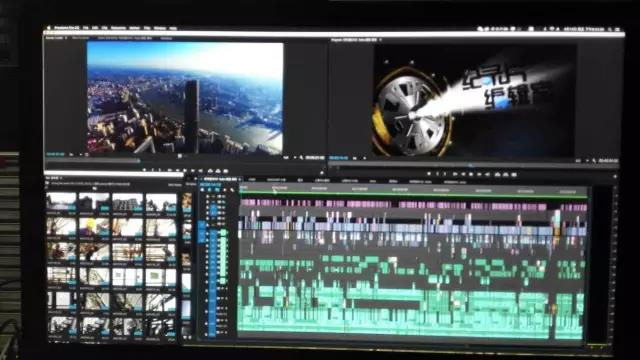Toggle Snap in the timeline panel
The image size is (640, 360).
pyautogui.click(x=209, y=190)
